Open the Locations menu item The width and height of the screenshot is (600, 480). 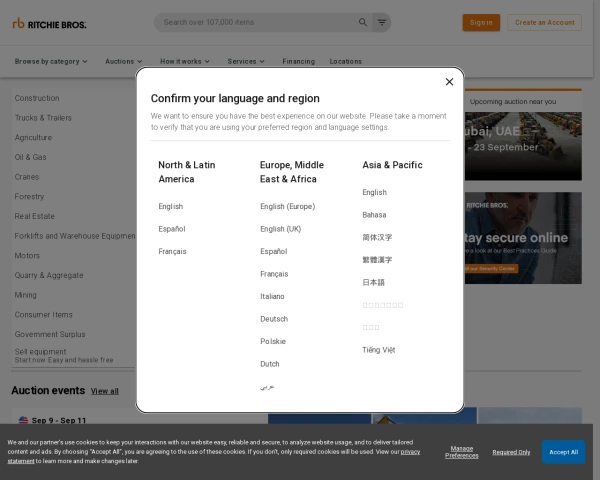pyautogui.click(x=346, y=61)
